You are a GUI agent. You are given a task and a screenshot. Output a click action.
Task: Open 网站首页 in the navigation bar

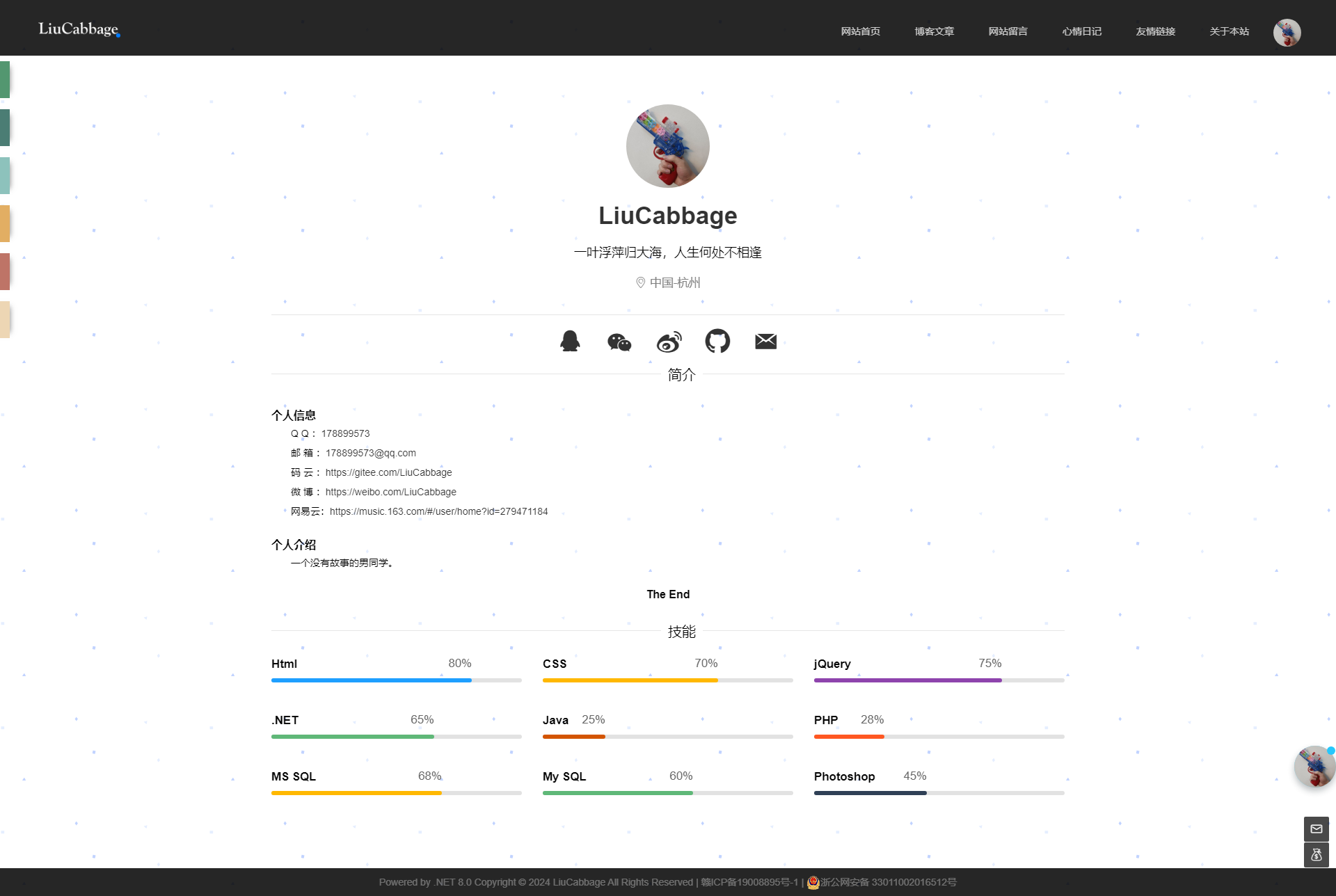coord(860,31)
